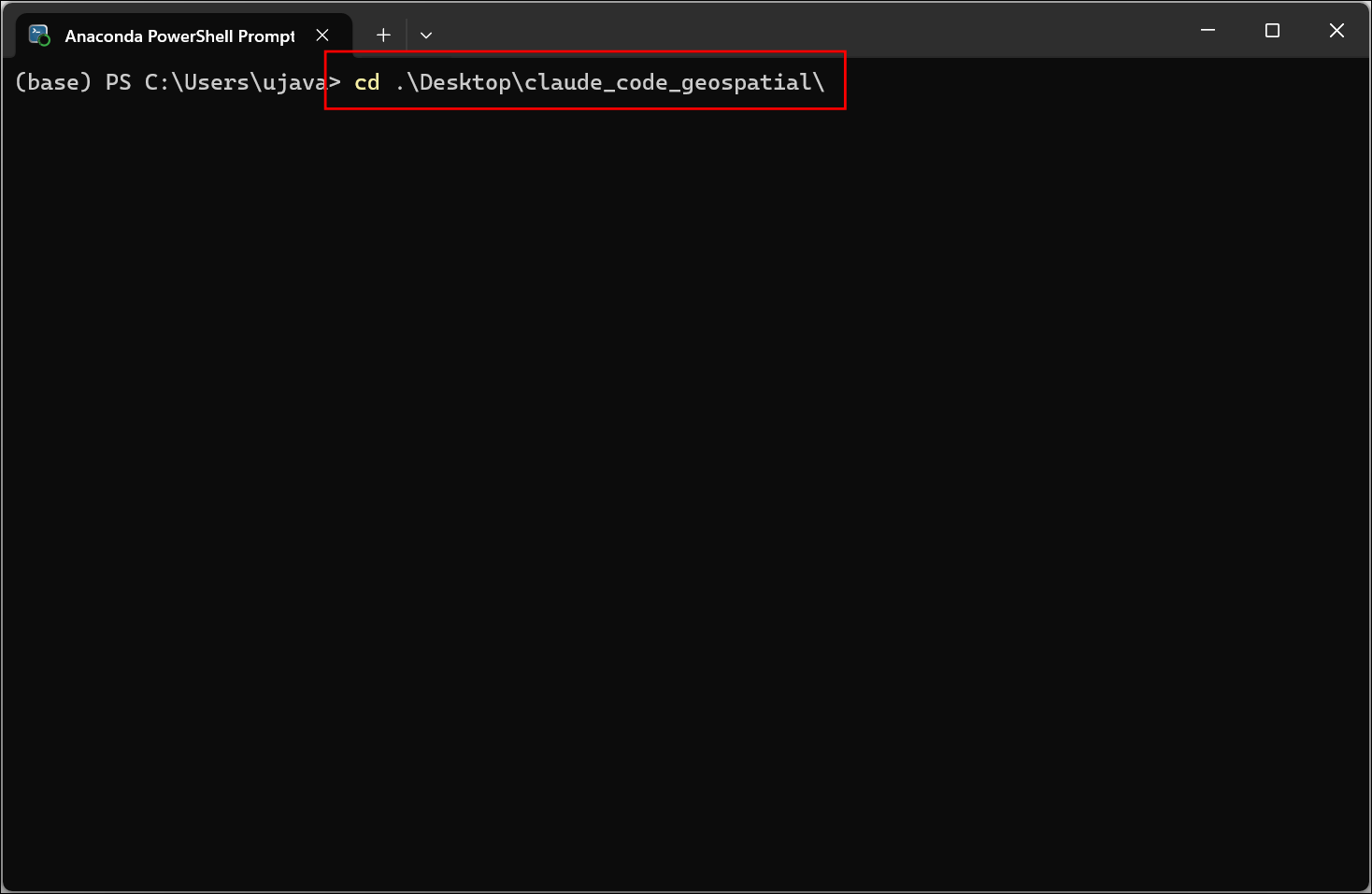Click the claude_code_geospatial folder name

click(668, 82)
